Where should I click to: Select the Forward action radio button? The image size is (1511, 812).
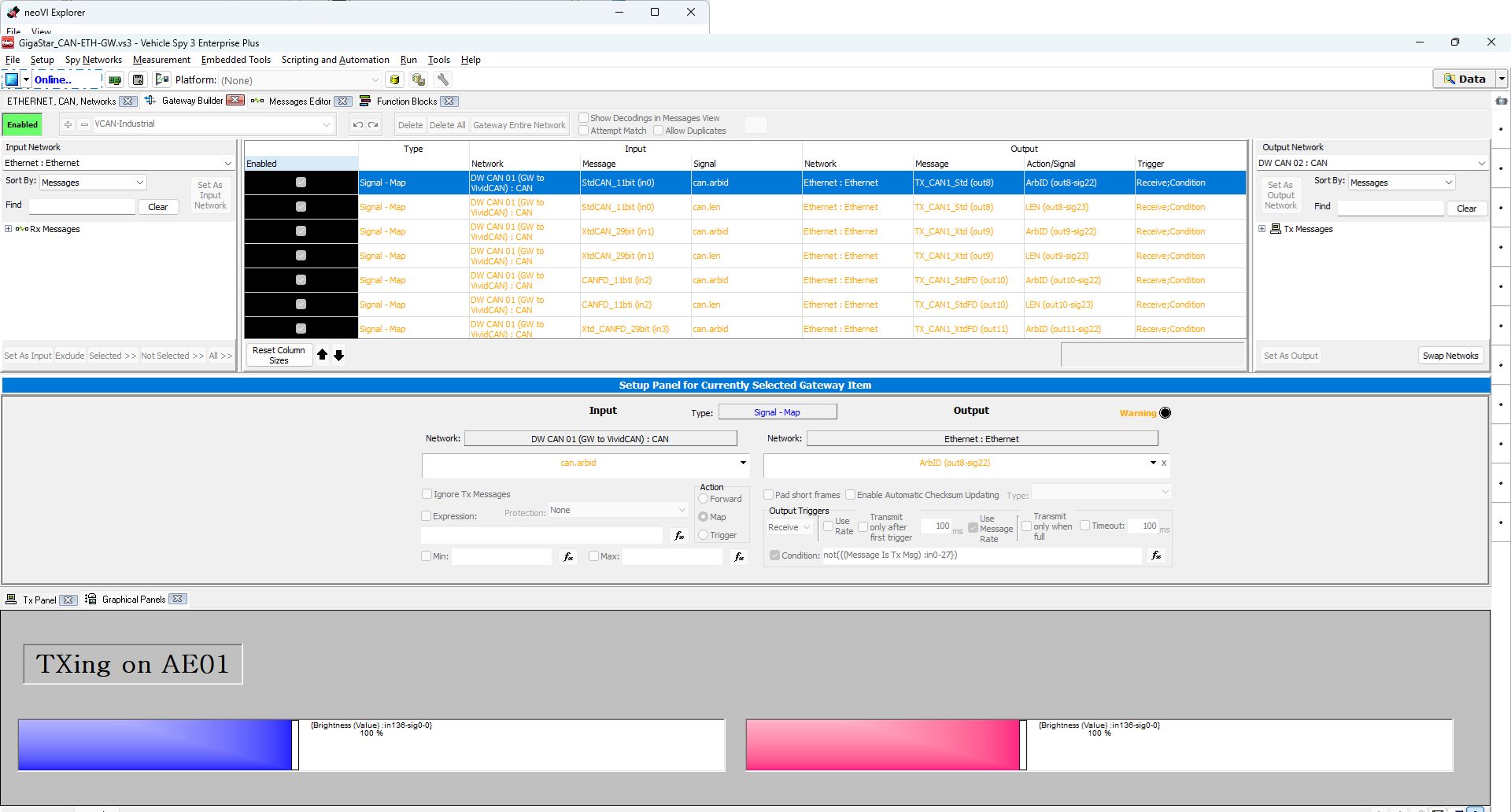[x=704, y=499]
